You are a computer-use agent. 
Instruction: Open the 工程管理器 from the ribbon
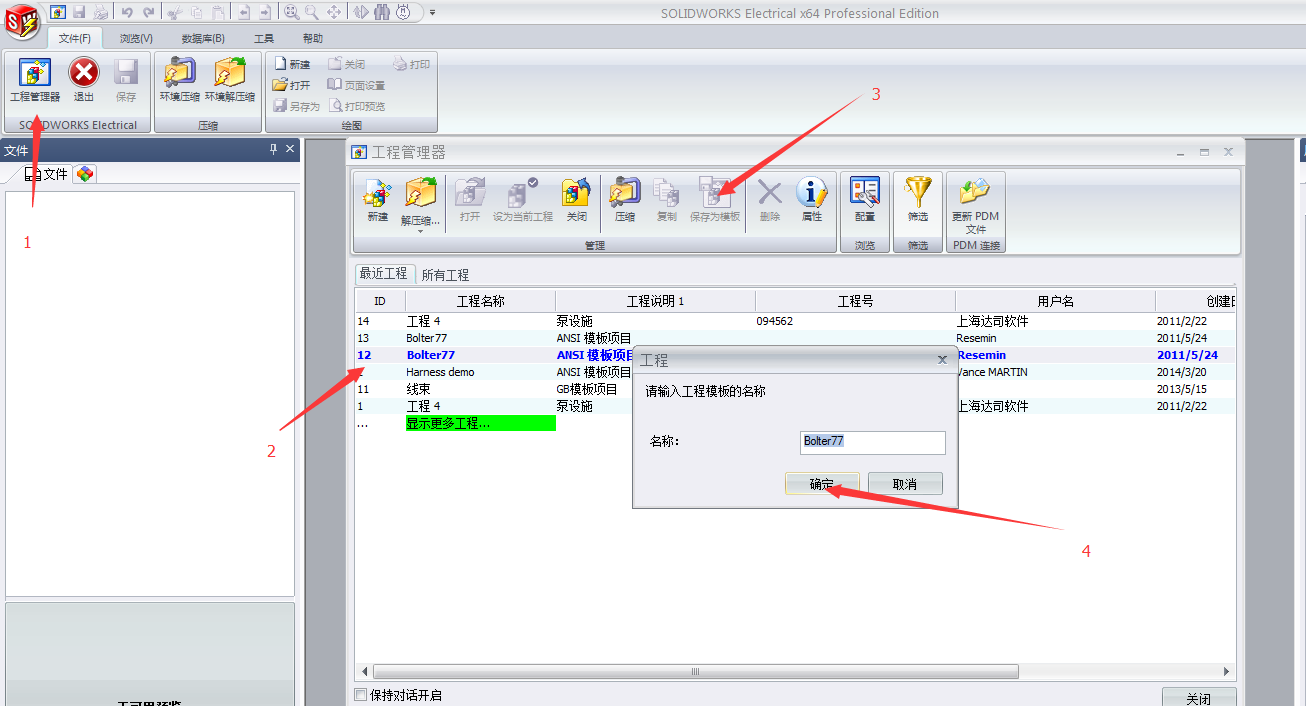coord(35,81)
